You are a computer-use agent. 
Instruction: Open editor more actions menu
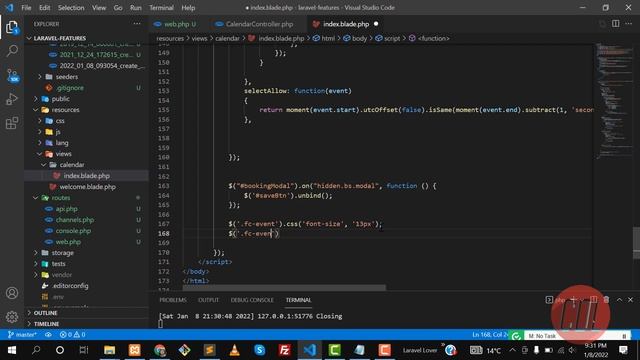point(629,24)
